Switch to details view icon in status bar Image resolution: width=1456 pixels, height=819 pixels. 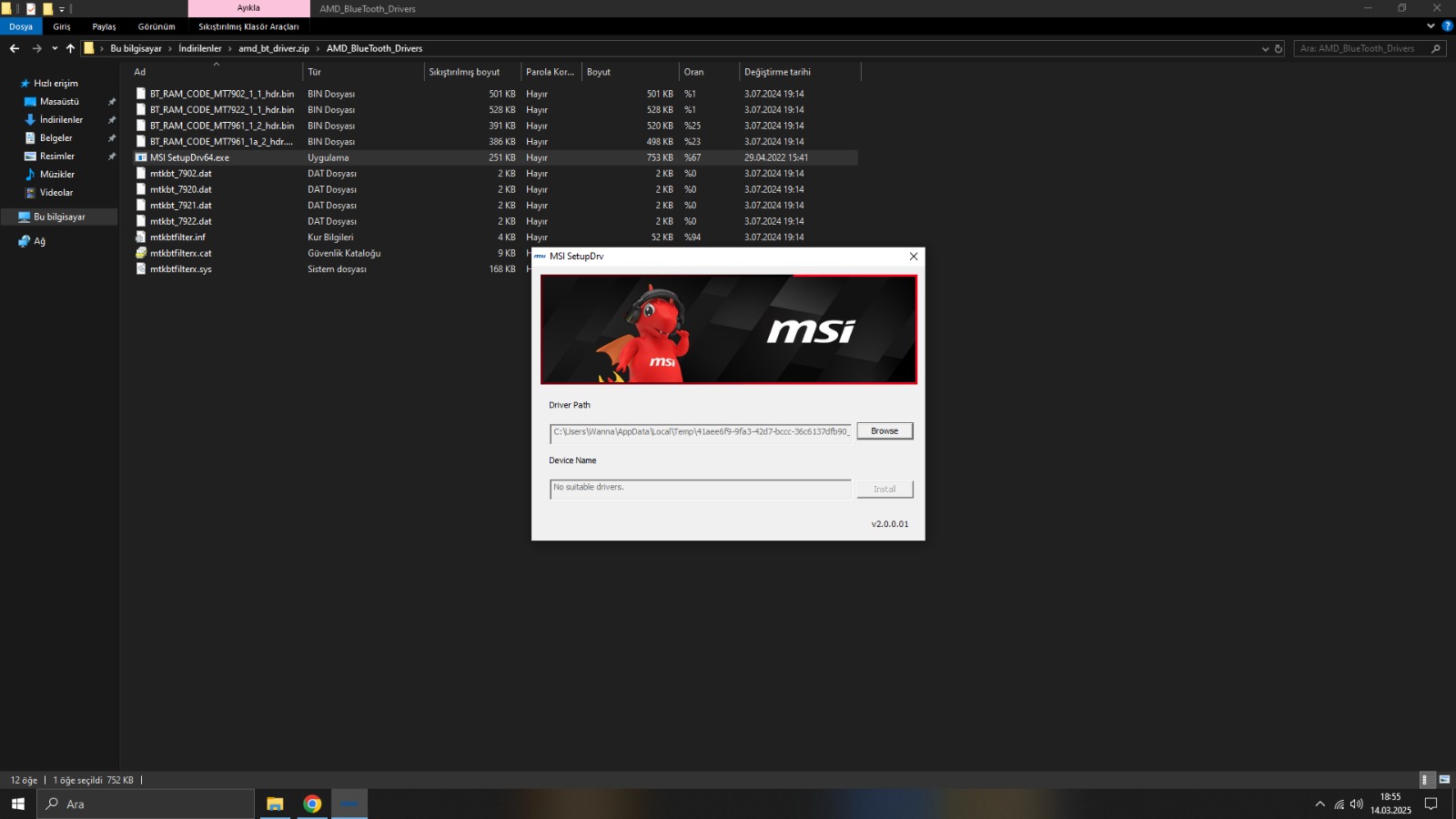click(1426, 780)
